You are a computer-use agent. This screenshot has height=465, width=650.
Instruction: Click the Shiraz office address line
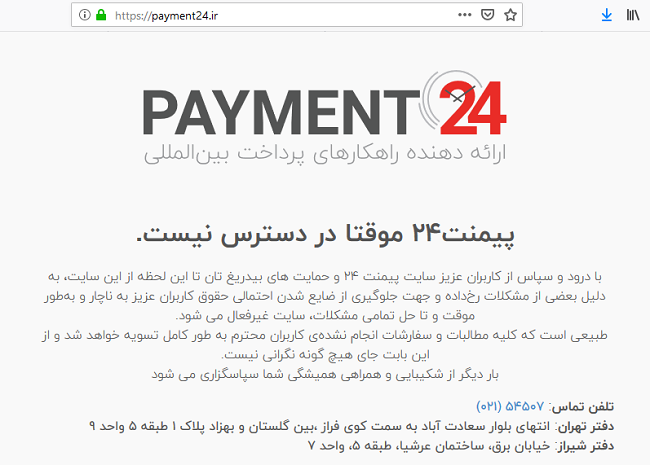click(429, 446)
